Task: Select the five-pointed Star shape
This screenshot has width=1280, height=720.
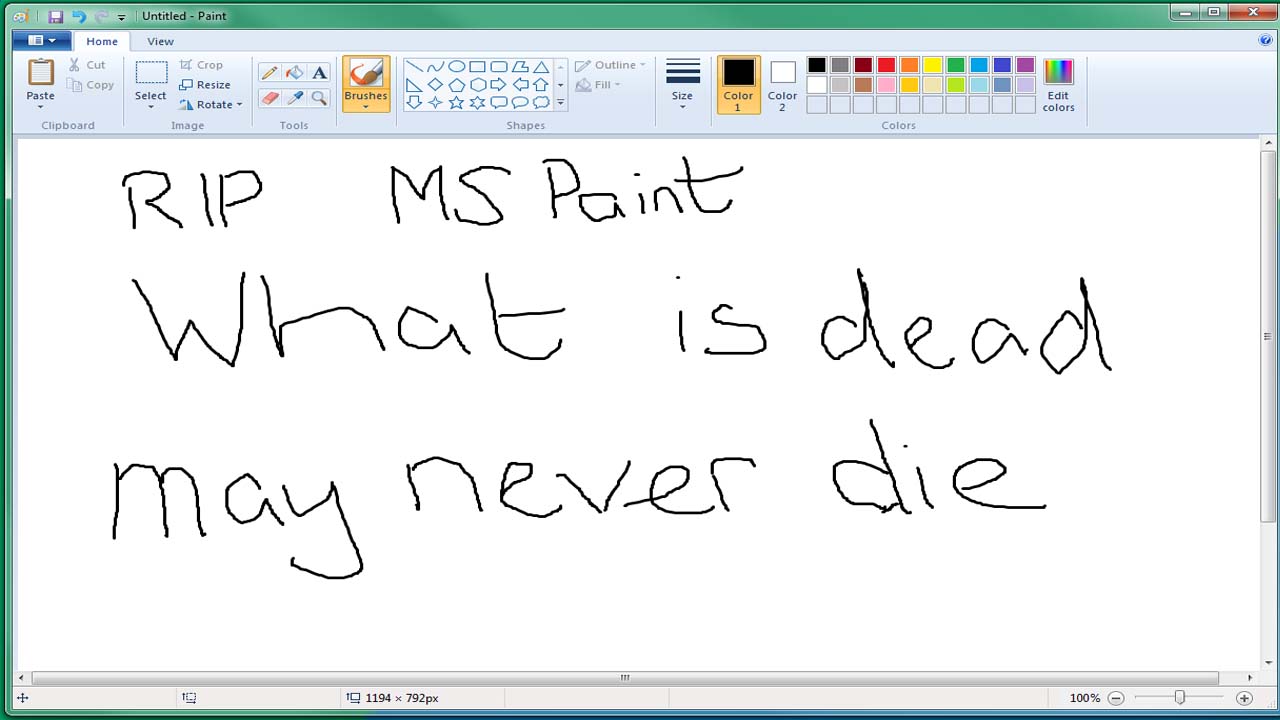Action: tap(456, 102)
